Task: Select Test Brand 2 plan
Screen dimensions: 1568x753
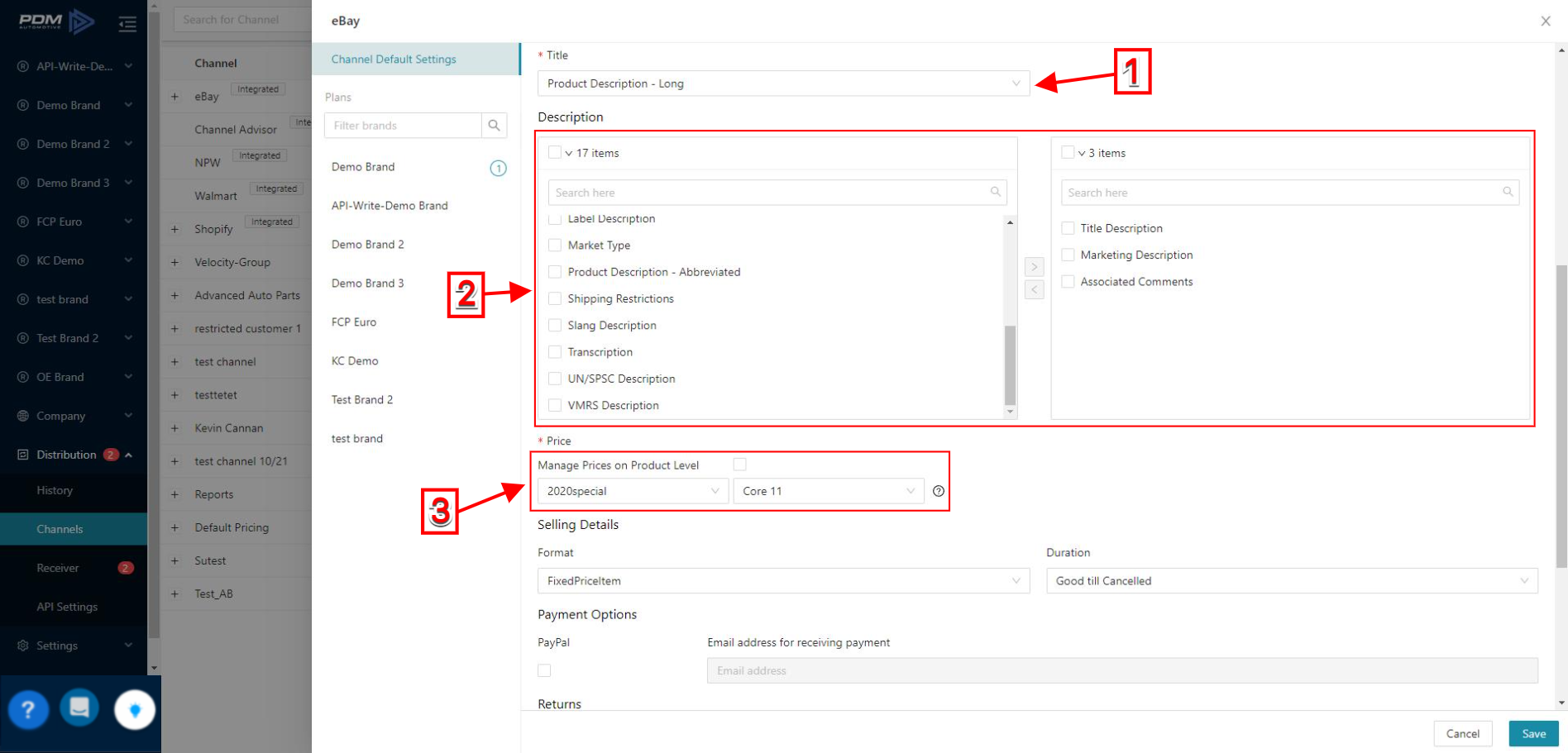Action: coord(362,400)
